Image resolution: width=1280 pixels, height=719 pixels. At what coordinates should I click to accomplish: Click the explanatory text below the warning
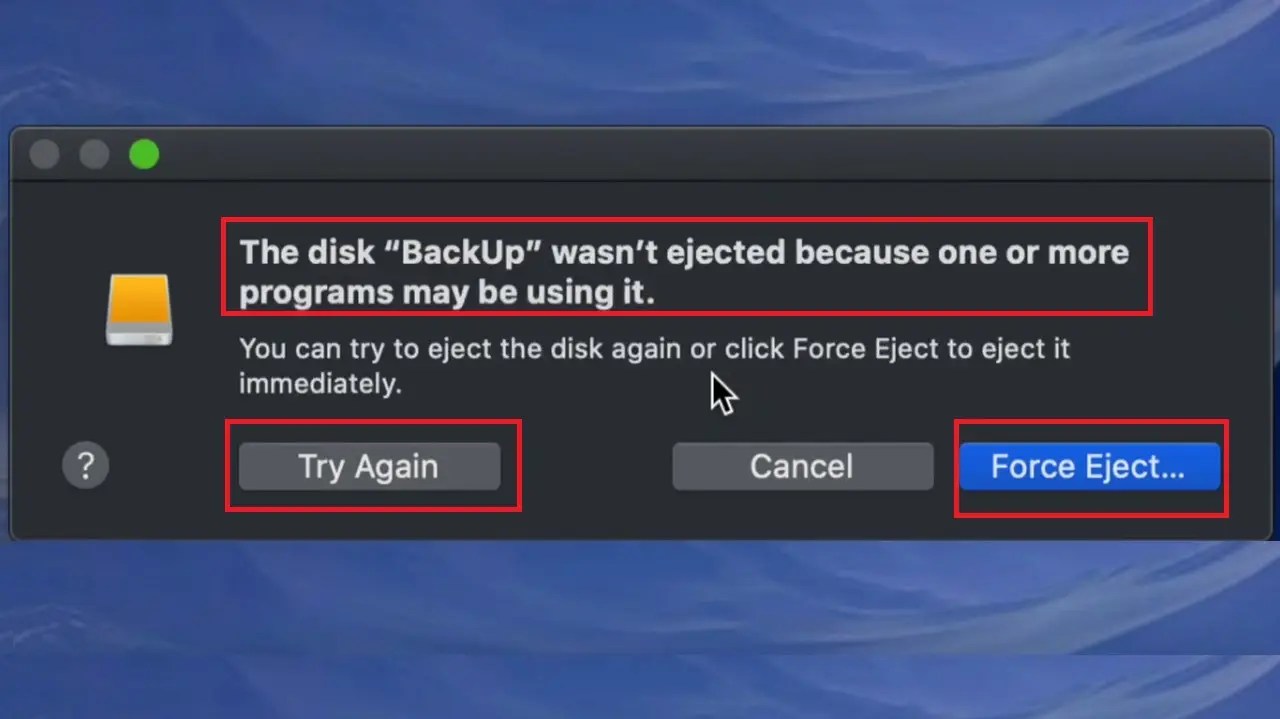654,366
